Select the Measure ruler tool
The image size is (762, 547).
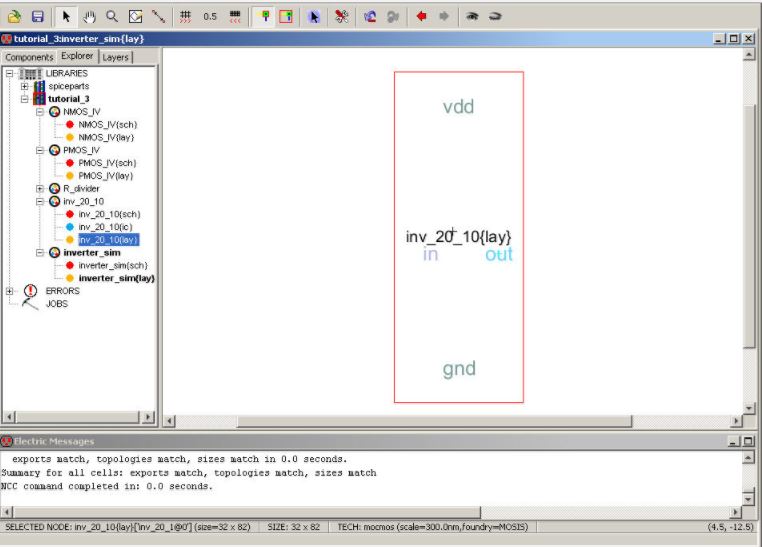pos(158,16)
